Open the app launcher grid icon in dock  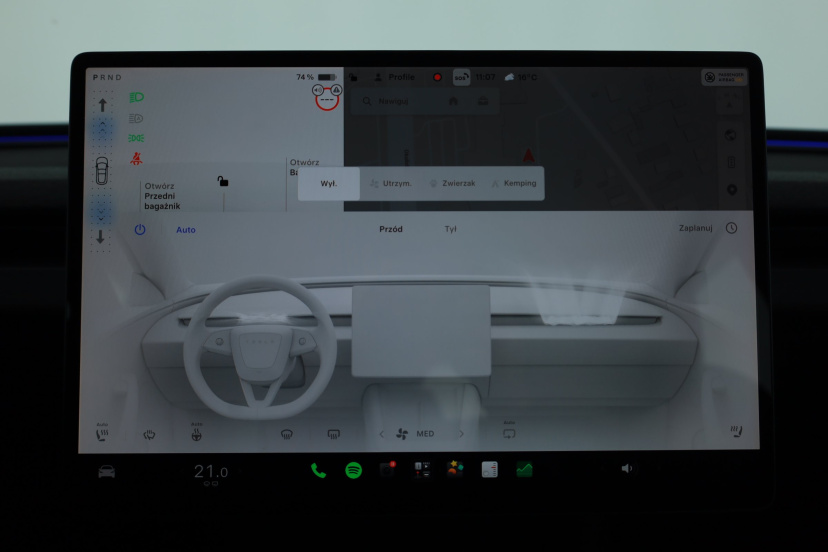coord(421,469)
